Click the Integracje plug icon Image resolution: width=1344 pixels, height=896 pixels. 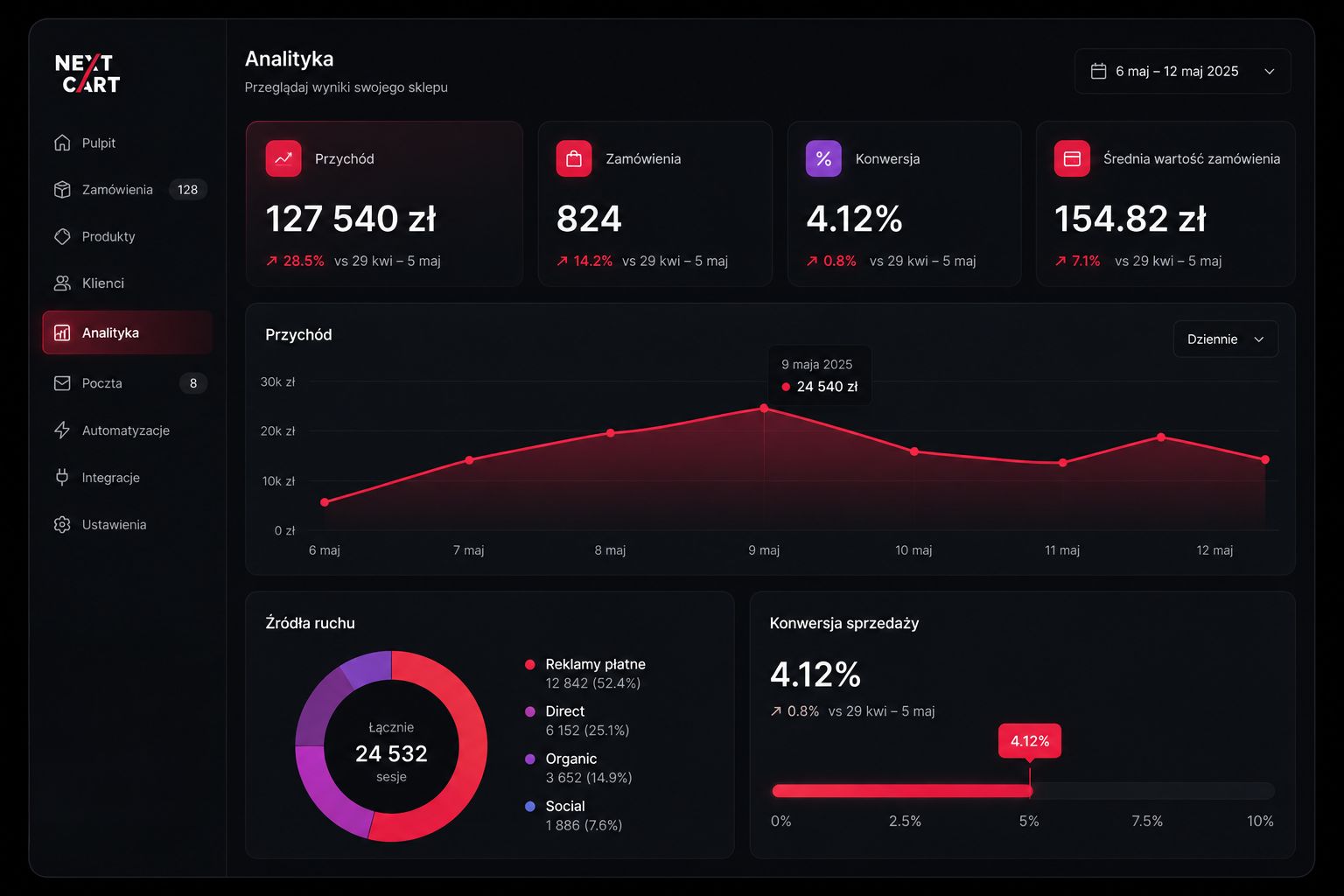[62, 478]
